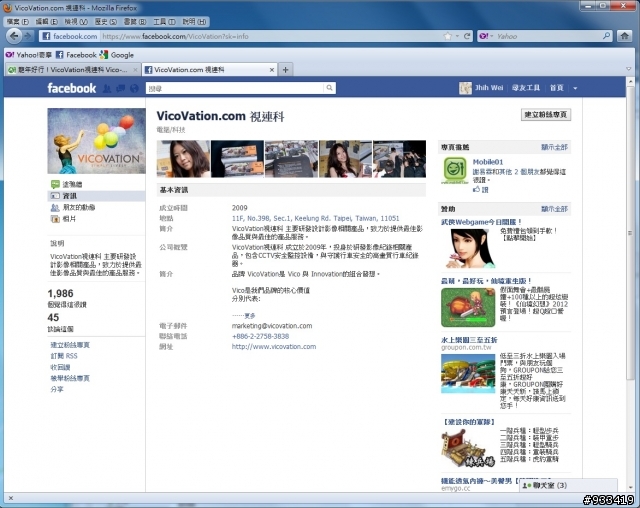640x508 pixels.
Task: Open the groupon.com.tw water park ad image
Action: (x=468, y=374)
